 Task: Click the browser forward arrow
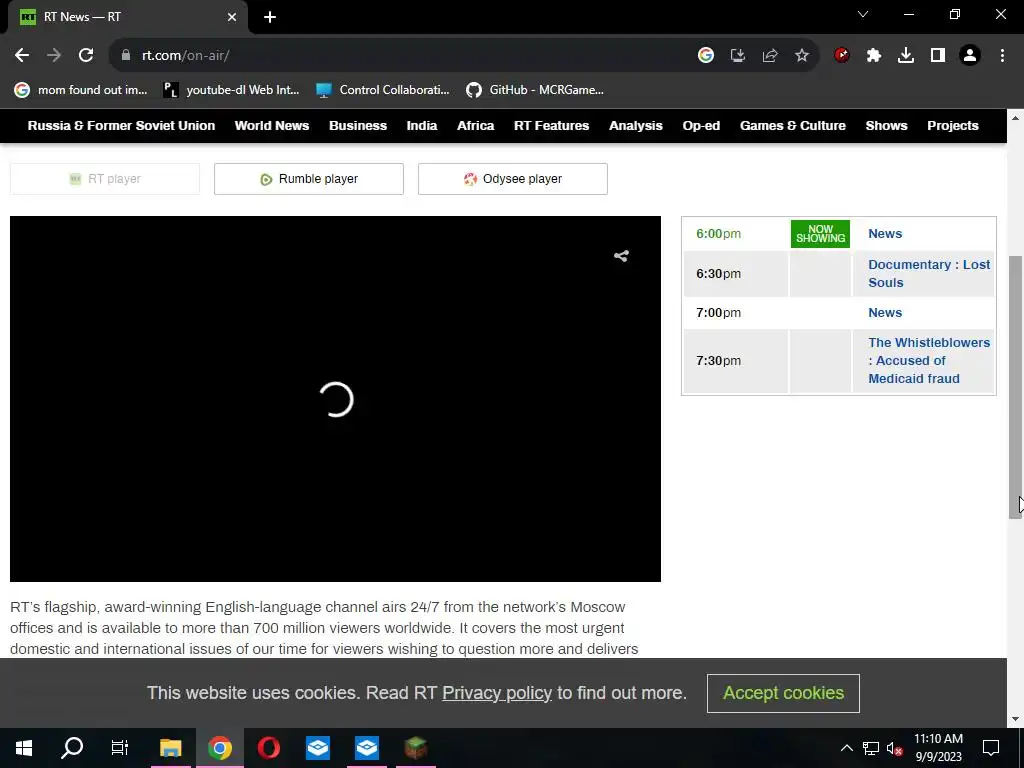click(x=54, y=56)
